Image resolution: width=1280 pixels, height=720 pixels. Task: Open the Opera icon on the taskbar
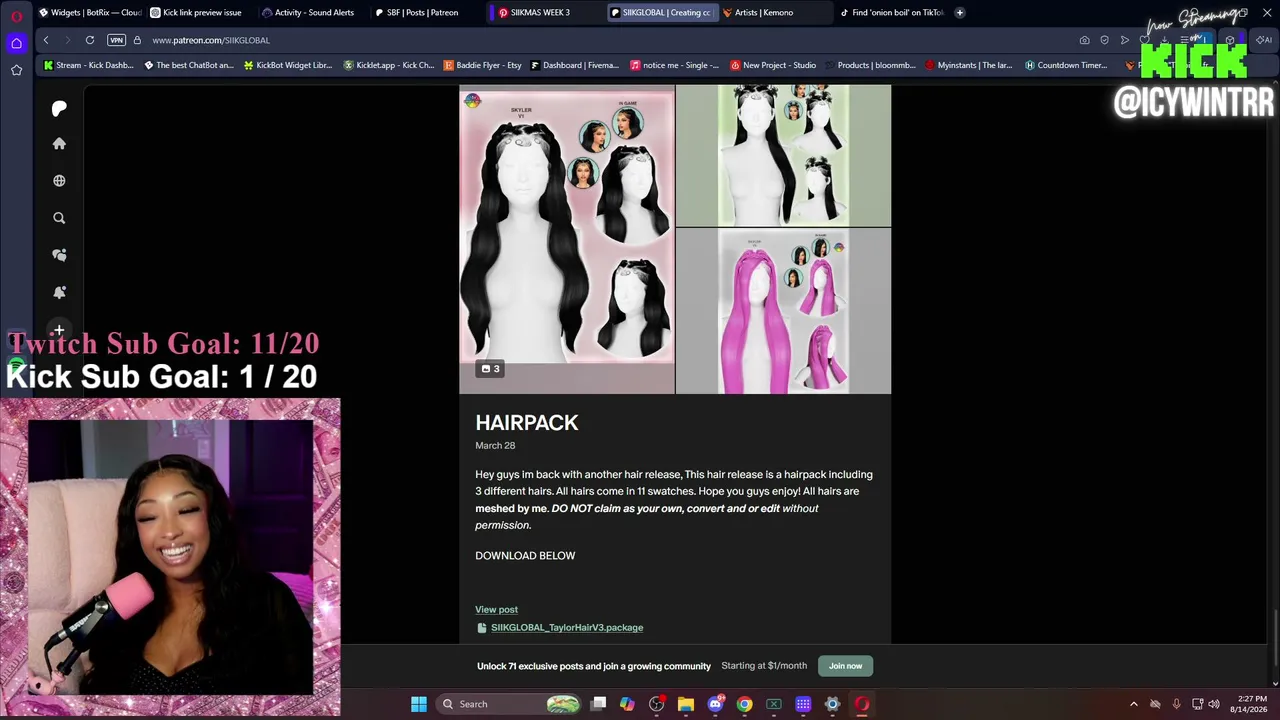click(x=862, y=704)
